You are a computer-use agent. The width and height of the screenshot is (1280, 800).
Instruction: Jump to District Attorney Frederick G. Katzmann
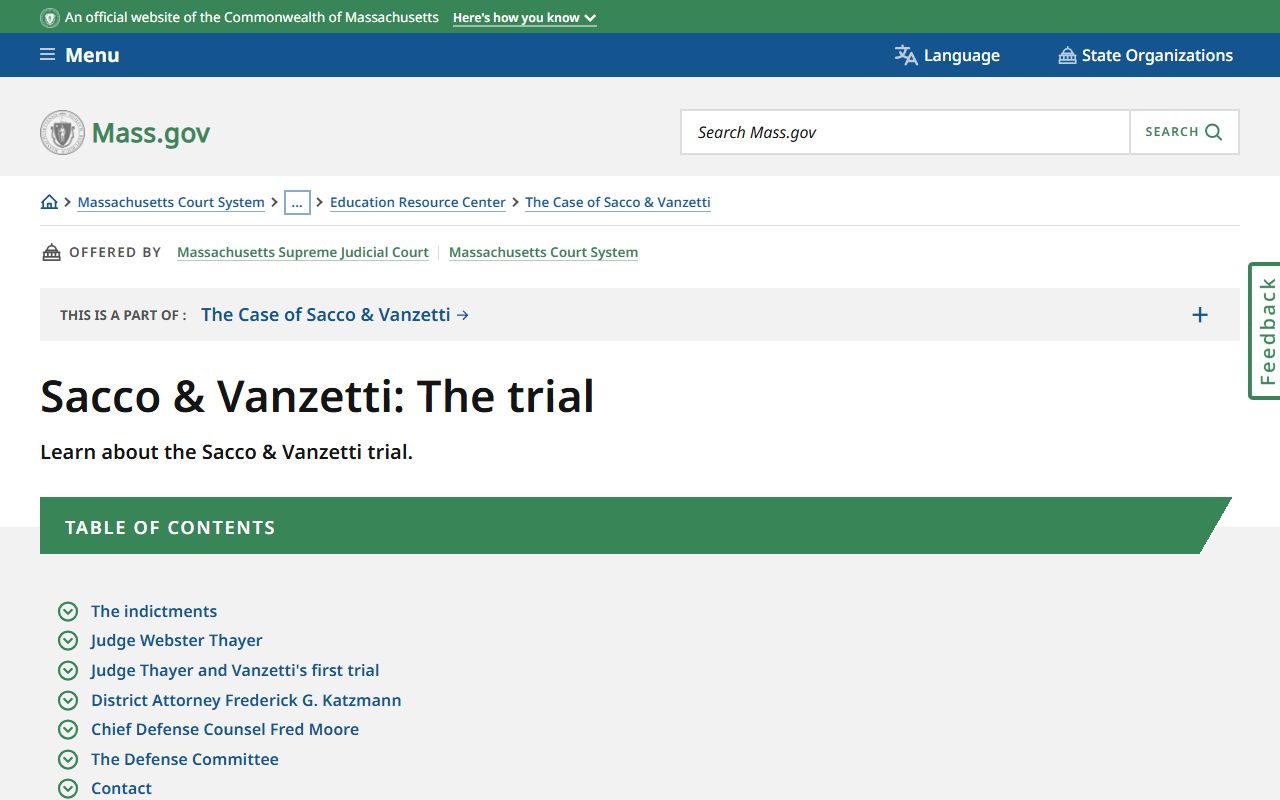click(246, 700)
